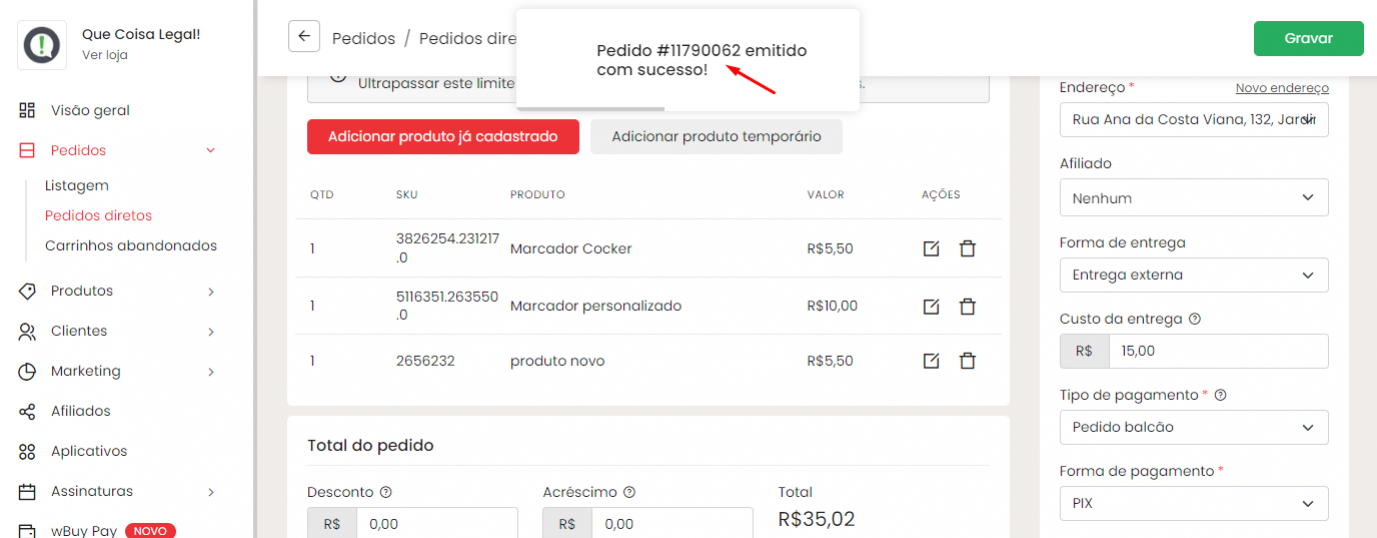The width and height of the screenshot is (1377, 538).
Task: Select the Tipo de pagamento dropdown
Action: point(1193,427)
